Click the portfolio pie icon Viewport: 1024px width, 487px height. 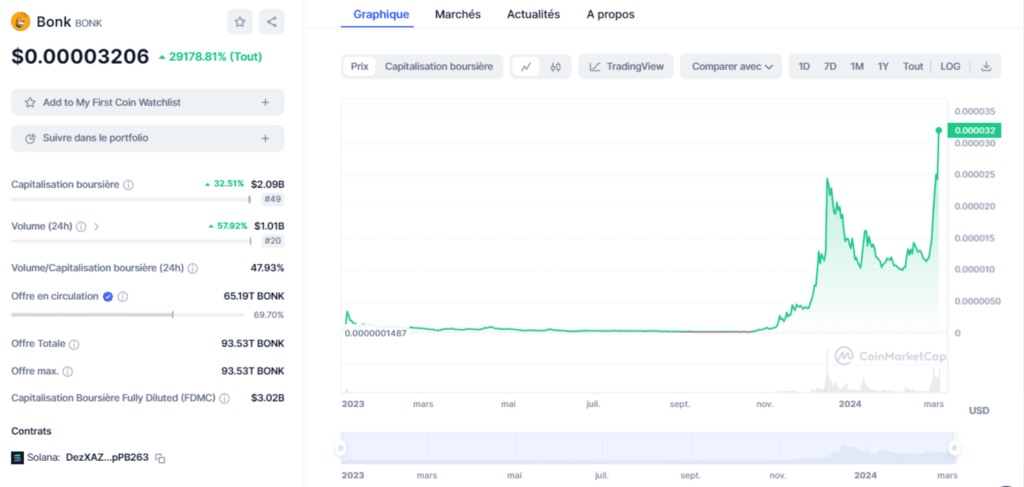[29, 138]
